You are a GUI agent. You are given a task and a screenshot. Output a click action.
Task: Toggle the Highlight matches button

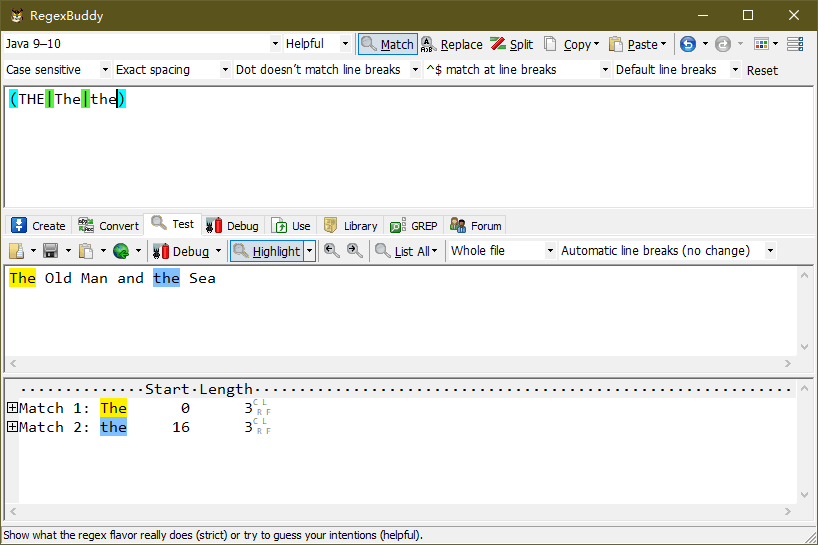(266, 251)
